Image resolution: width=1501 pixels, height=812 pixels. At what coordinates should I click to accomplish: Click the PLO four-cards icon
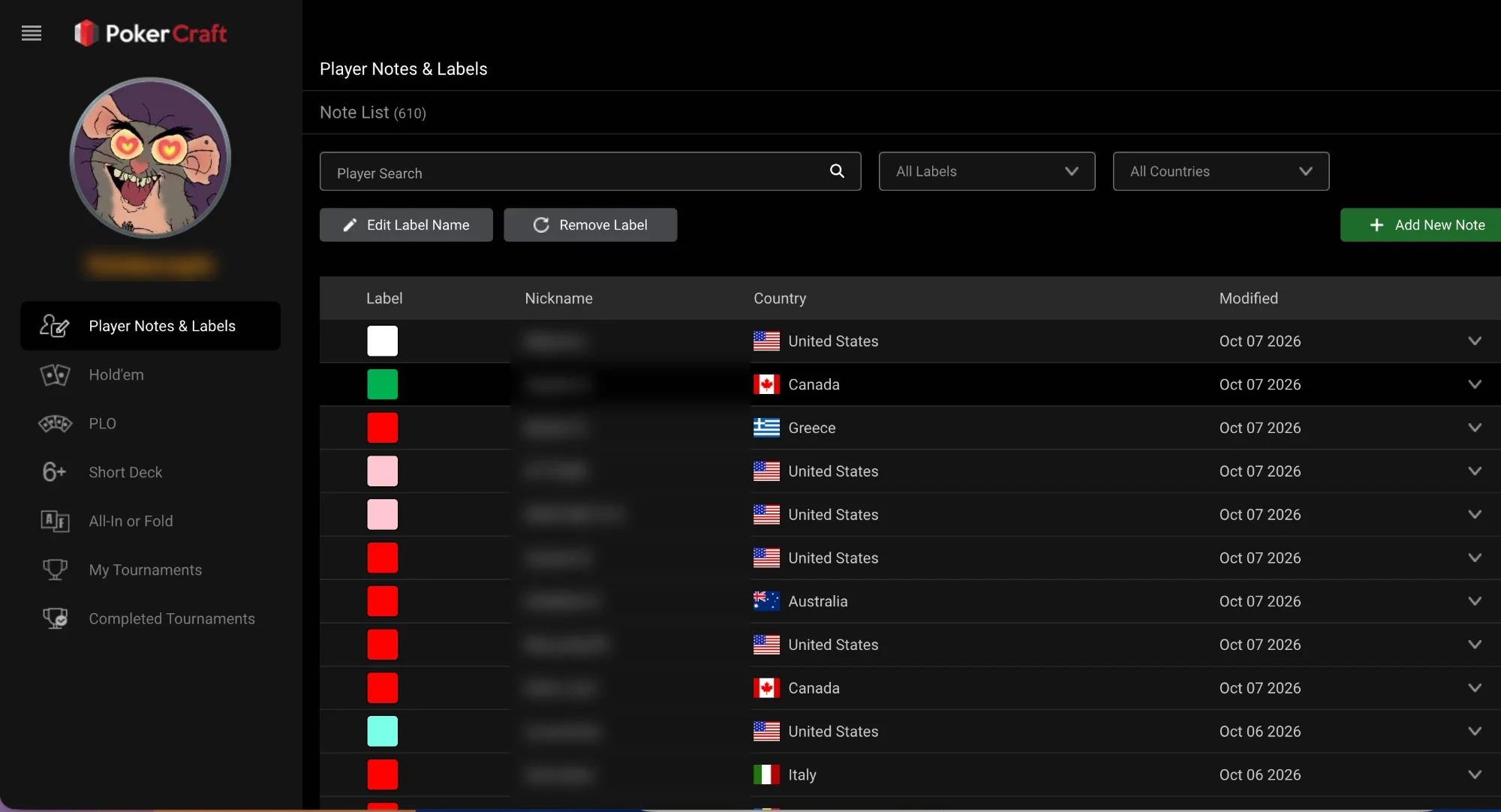(x=55, y=423)
